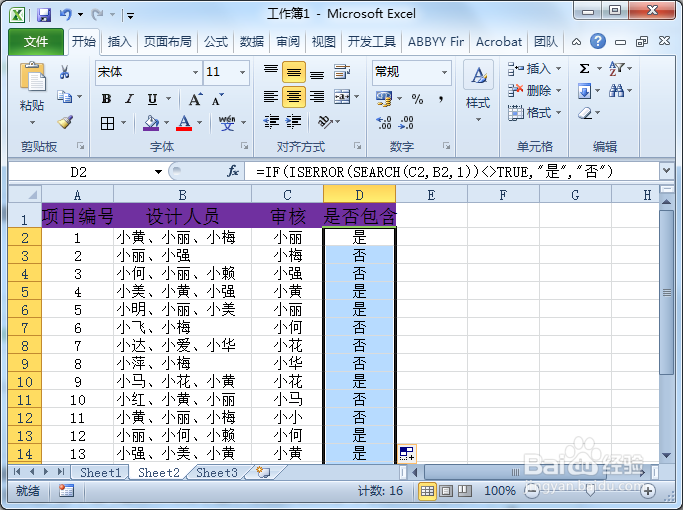Screen dimensions: 683x510
Task: Toggle middle vertical alignment
Action: click(x=294, y=71)
